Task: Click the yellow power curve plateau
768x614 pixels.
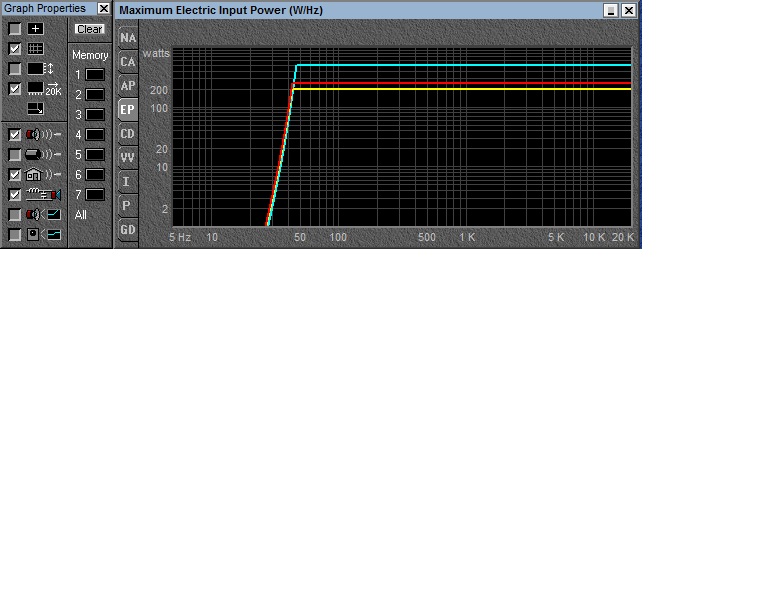Action: pos(463,89)
